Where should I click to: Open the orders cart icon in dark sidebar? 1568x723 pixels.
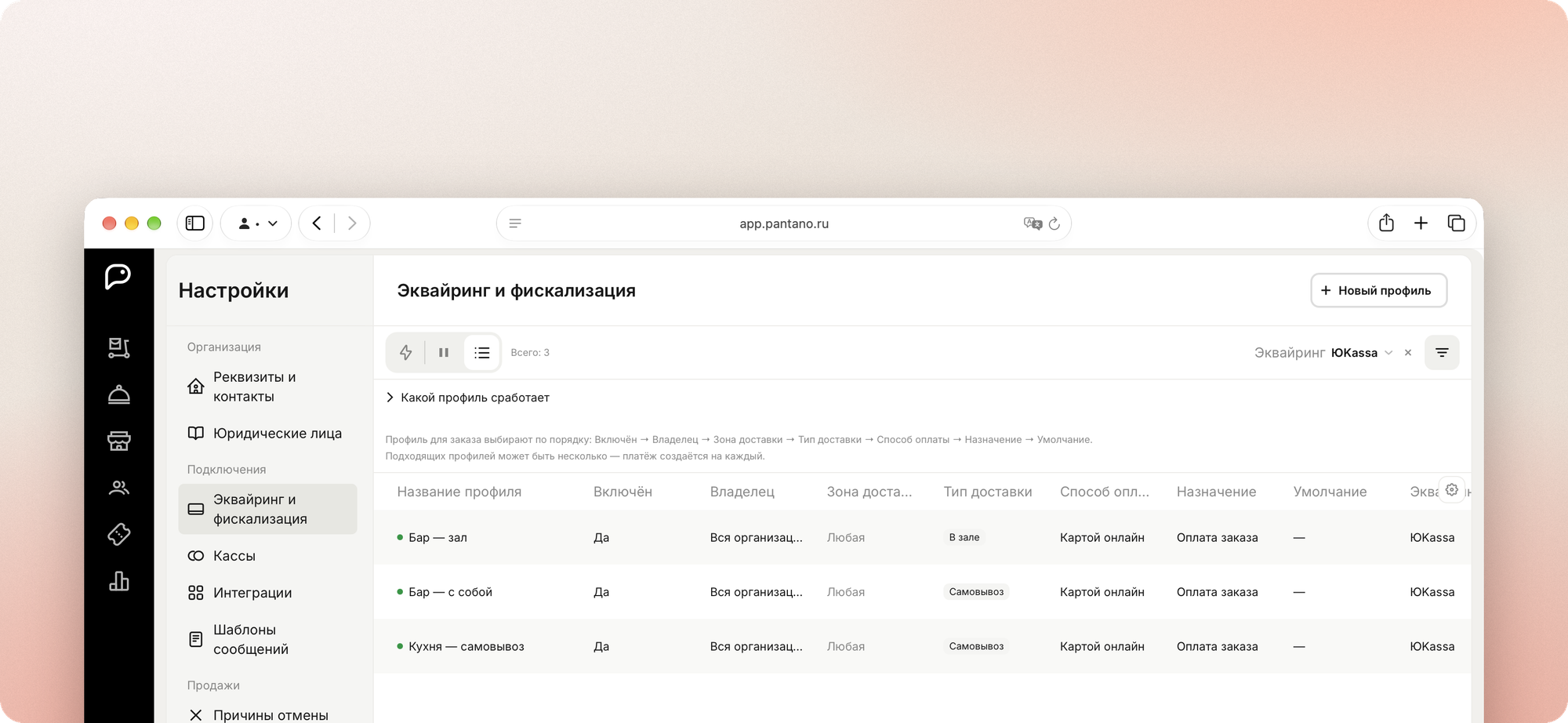click(119, 347)
